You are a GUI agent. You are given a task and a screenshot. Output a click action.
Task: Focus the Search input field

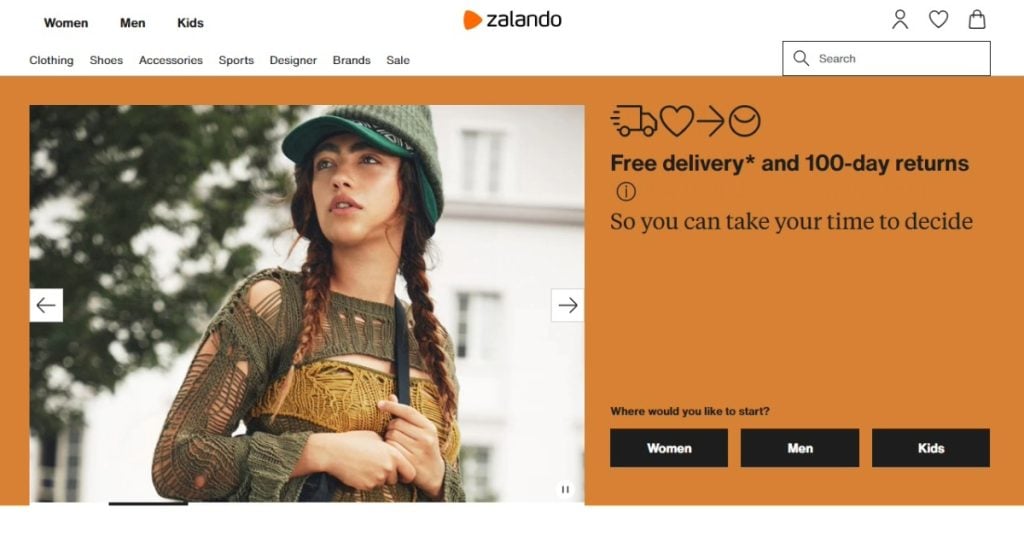(886, 58)
